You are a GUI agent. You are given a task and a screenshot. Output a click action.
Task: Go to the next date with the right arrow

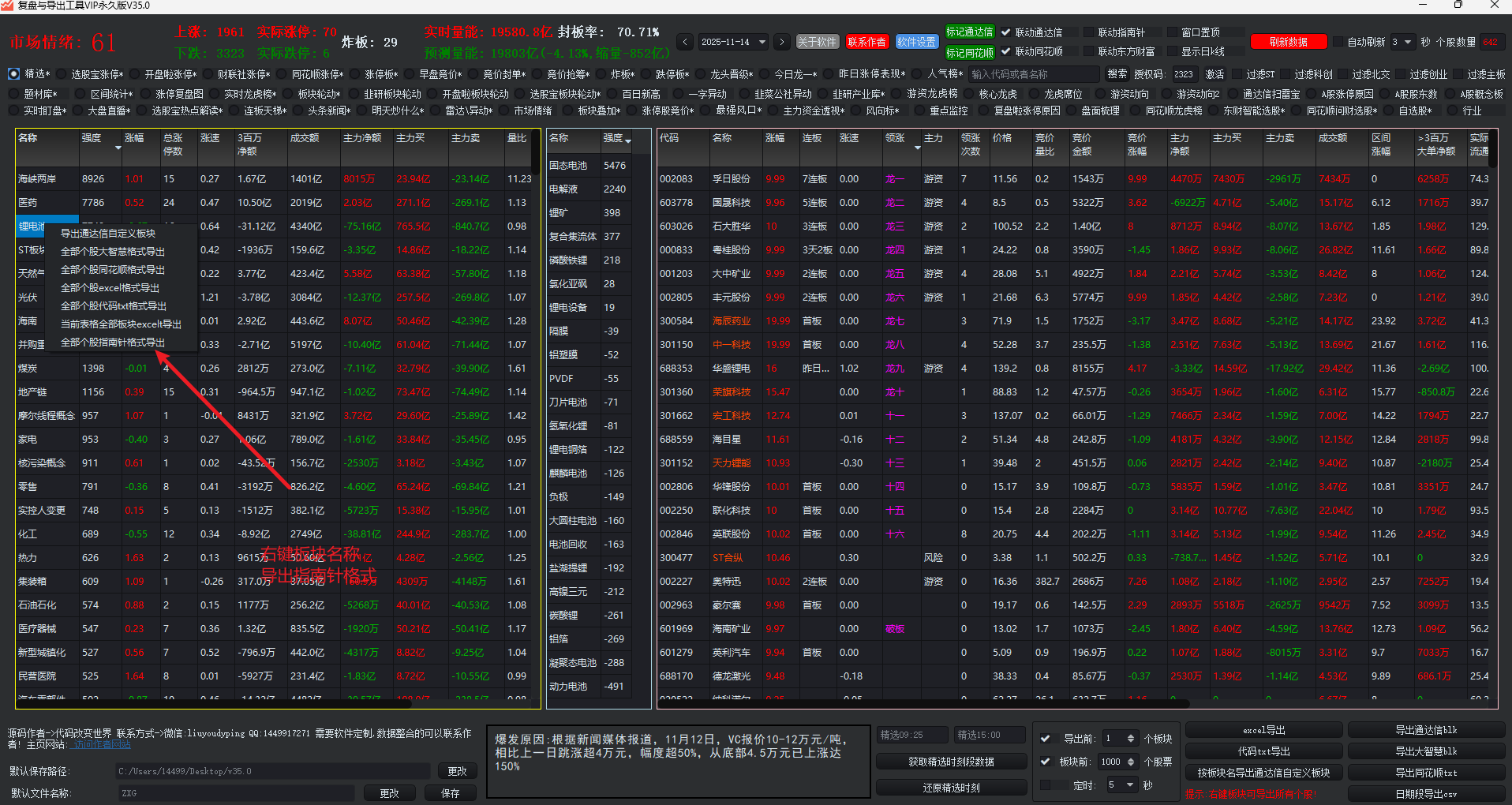click(x=781, y=42)
